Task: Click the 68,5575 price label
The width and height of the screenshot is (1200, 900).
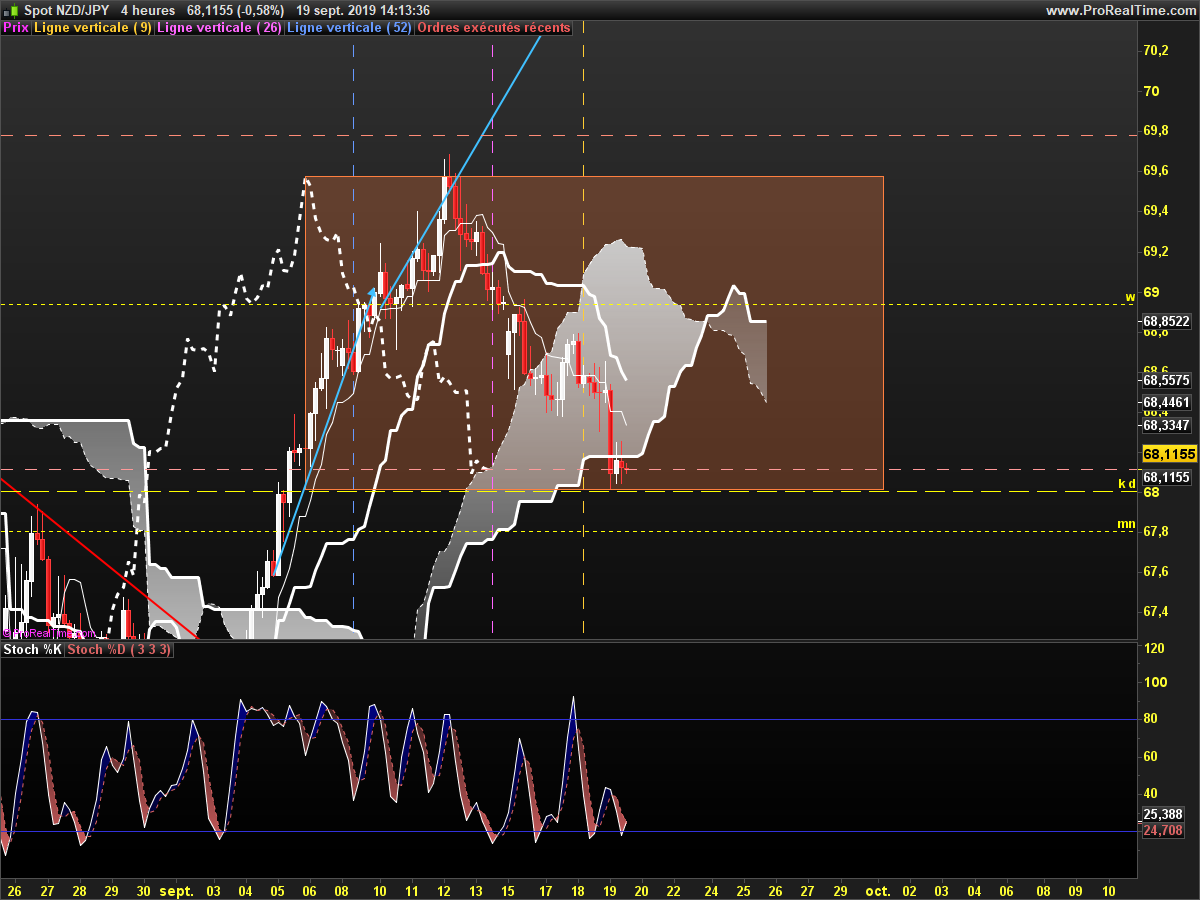Action: pyautogui.click(x=1166, y=381)
